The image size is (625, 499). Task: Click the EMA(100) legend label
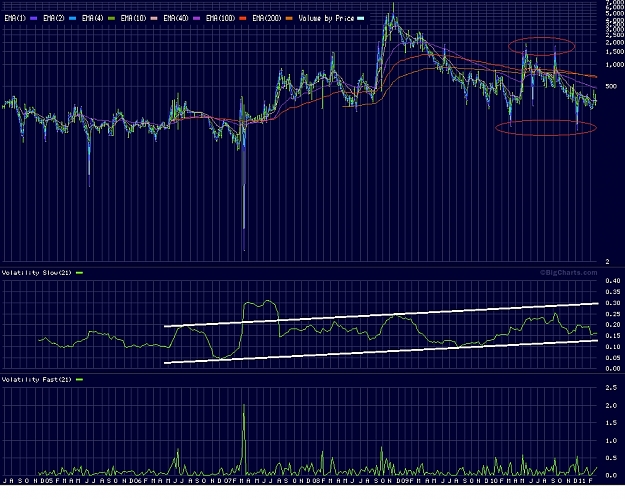pyautogui.click(x=220, y=18)
